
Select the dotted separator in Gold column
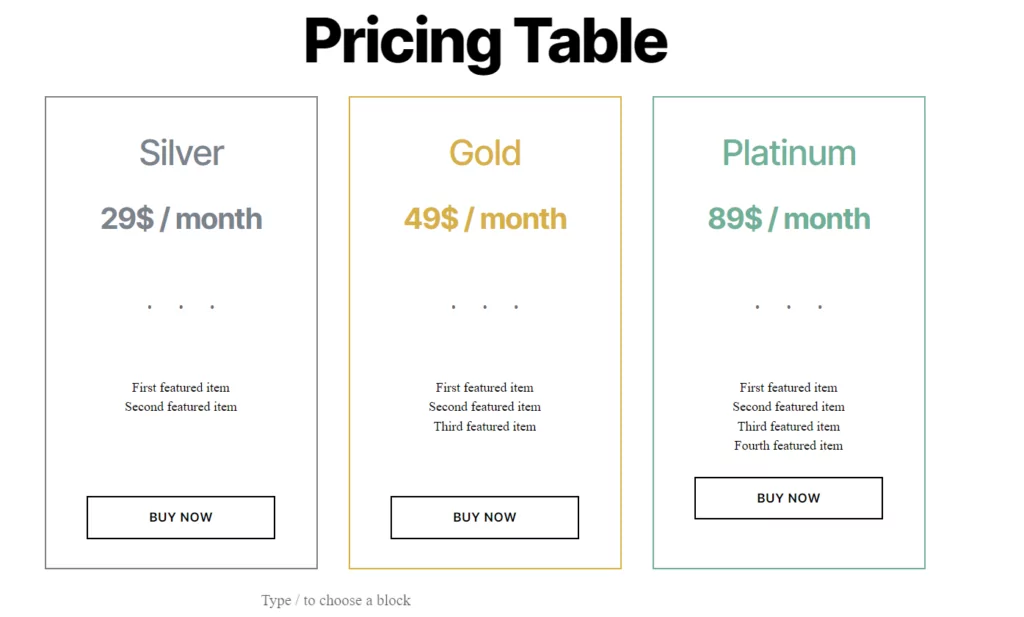coord(485,306)
